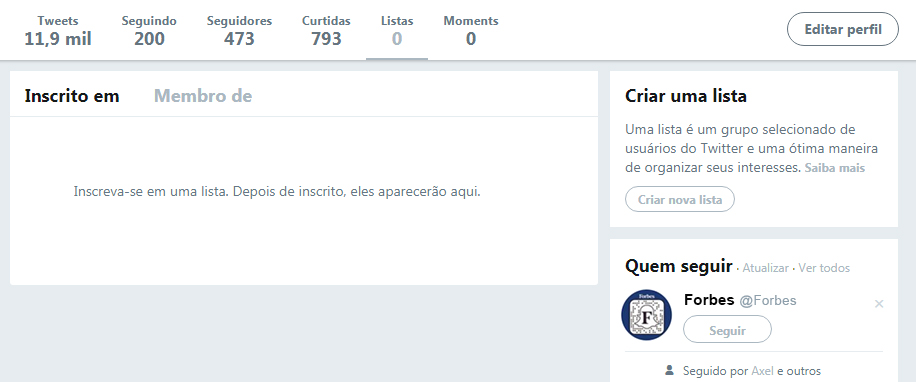Image resolution: width=916 pixels, height=382 pixels.
Task: Dismiss the Forbes suggestion with the X
Action: [879, 304]
